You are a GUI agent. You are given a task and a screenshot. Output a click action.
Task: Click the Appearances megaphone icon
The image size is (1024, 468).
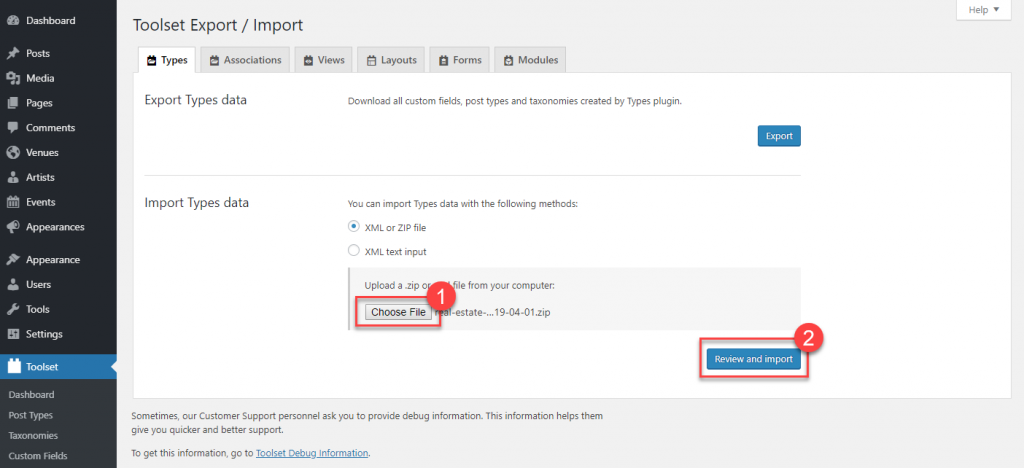pos(12,226)
